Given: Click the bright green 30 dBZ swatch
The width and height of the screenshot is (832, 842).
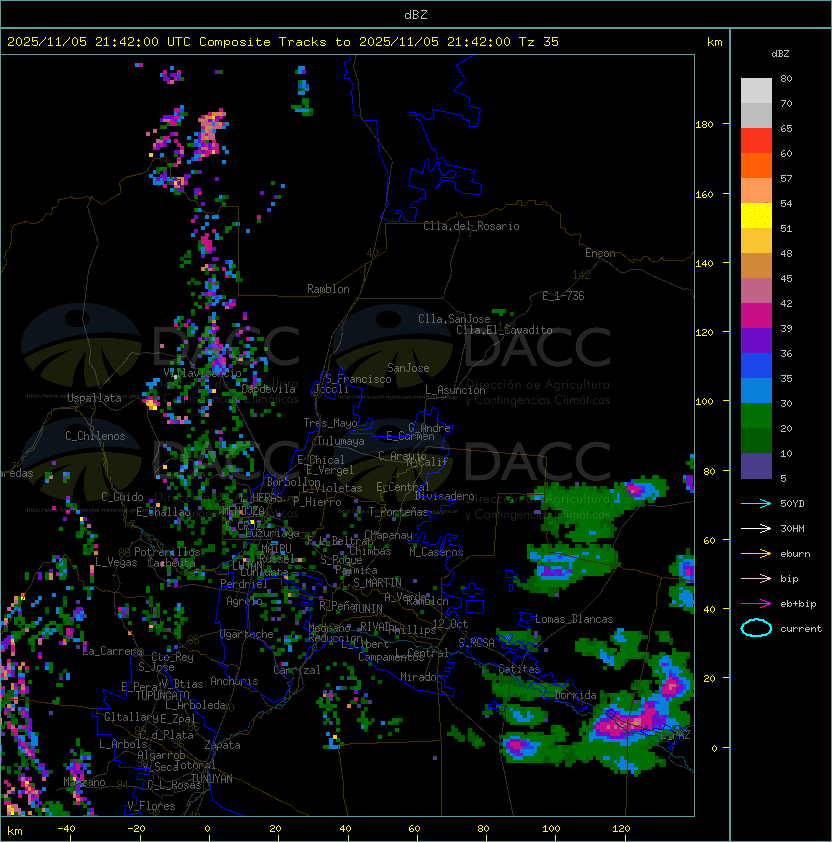Looking at the screenshot, I should pyautogui.click(x=756, y=416).
